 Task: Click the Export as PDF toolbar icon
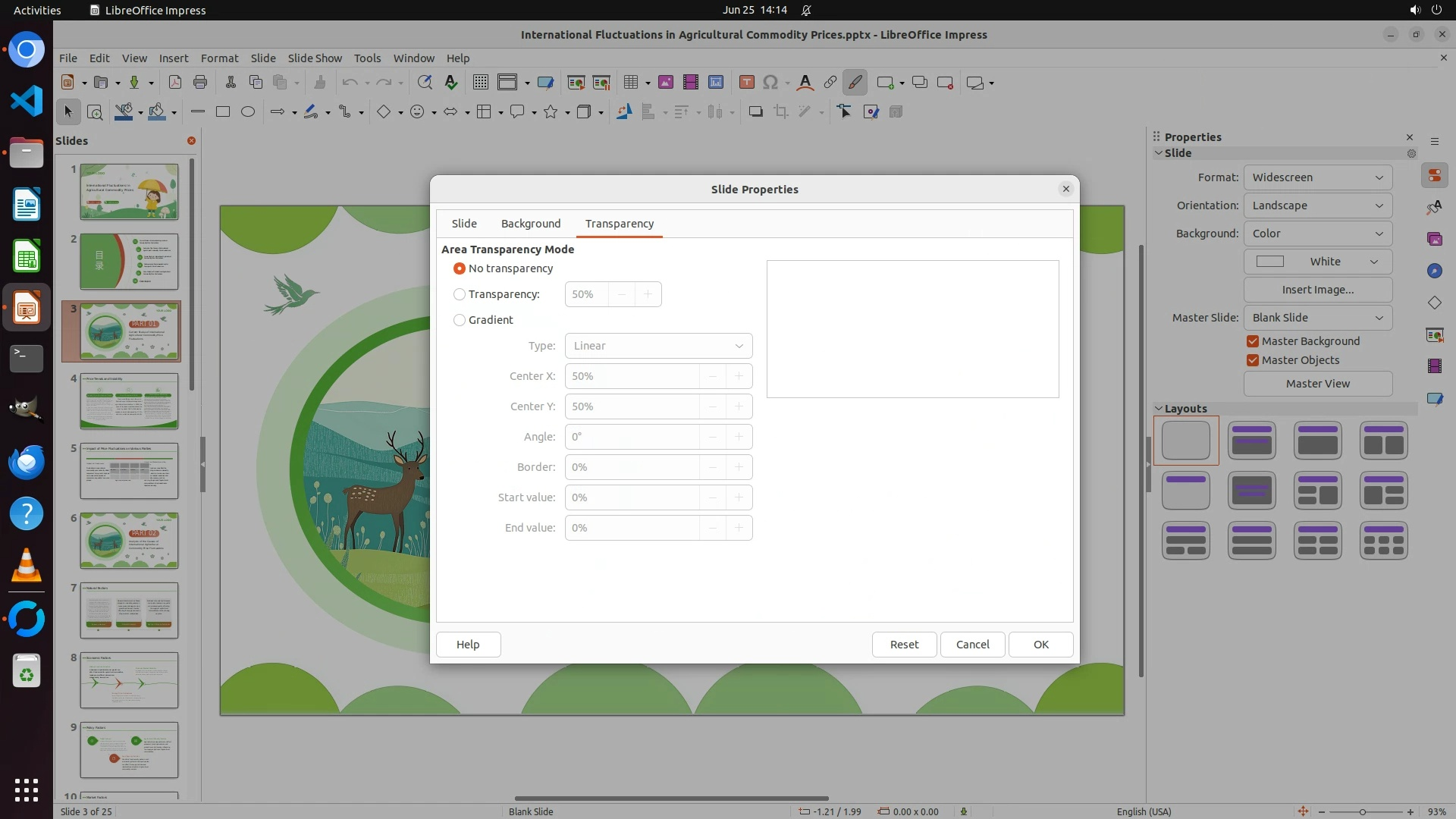[174, 83]
